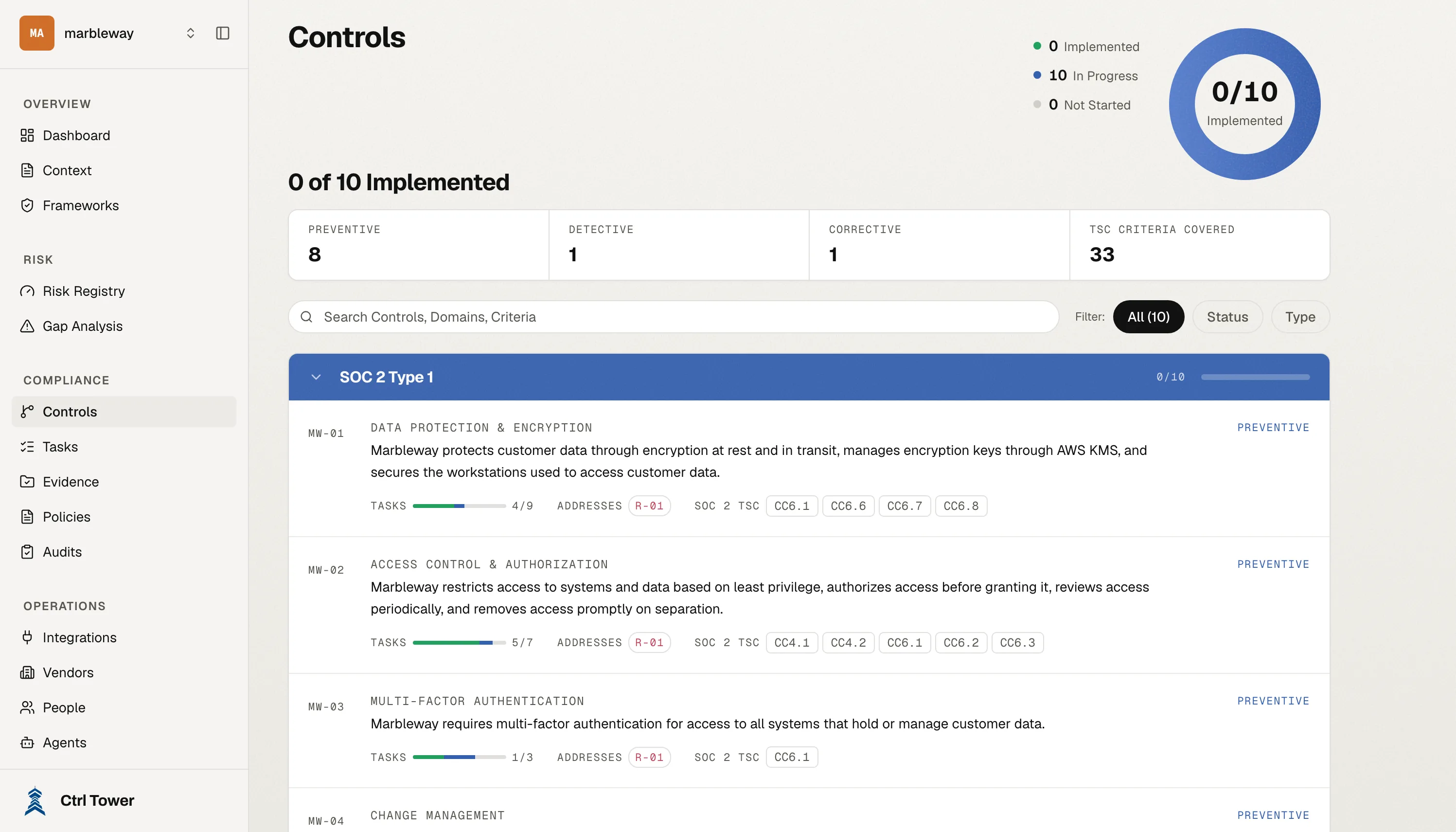This screenshot has width=1456, height=832.
Task: Select the All (10) filter pill
Action: tap(1148, 317)
